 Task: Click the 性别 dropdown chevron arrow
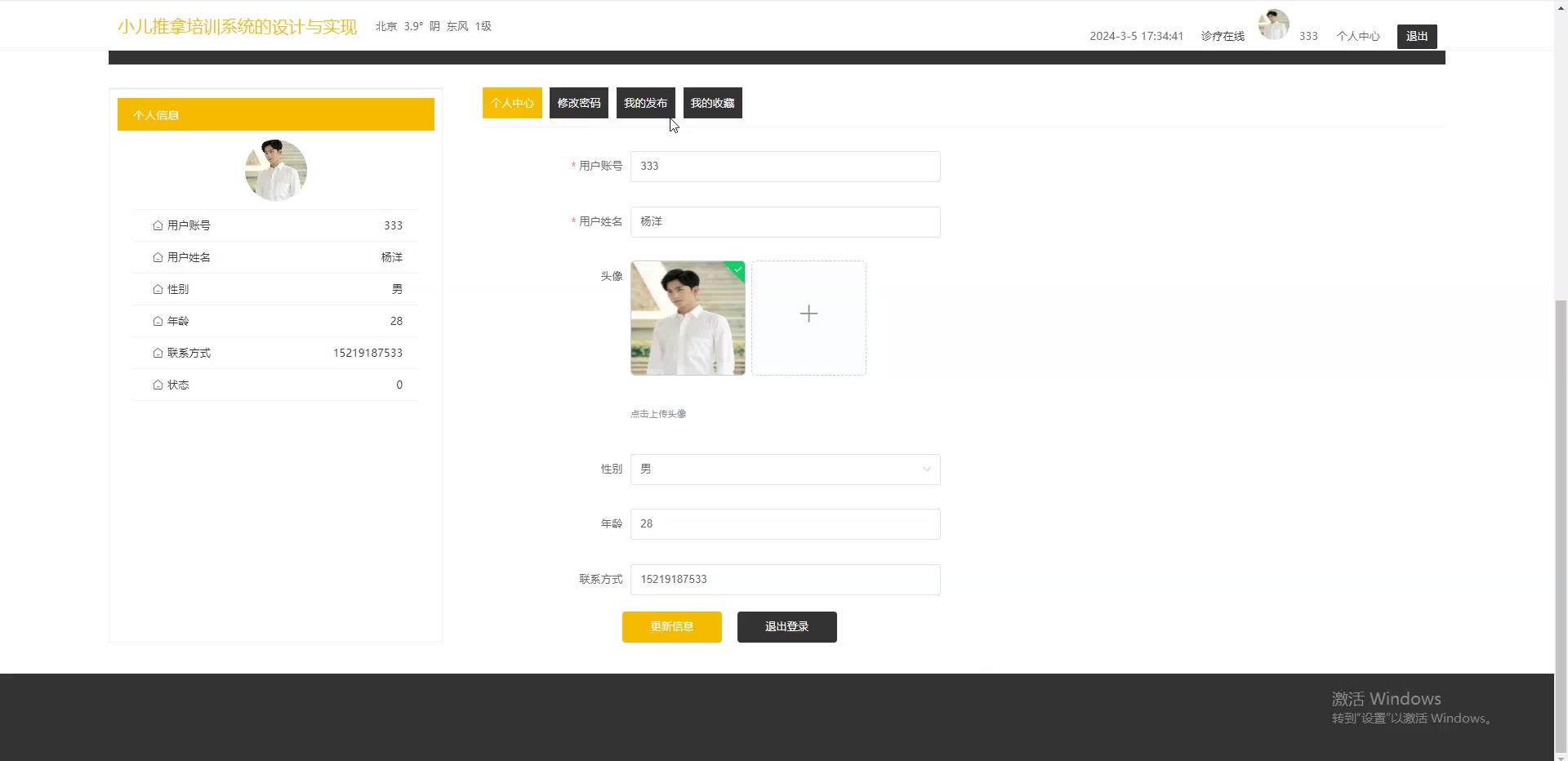(x=926, y=470)
